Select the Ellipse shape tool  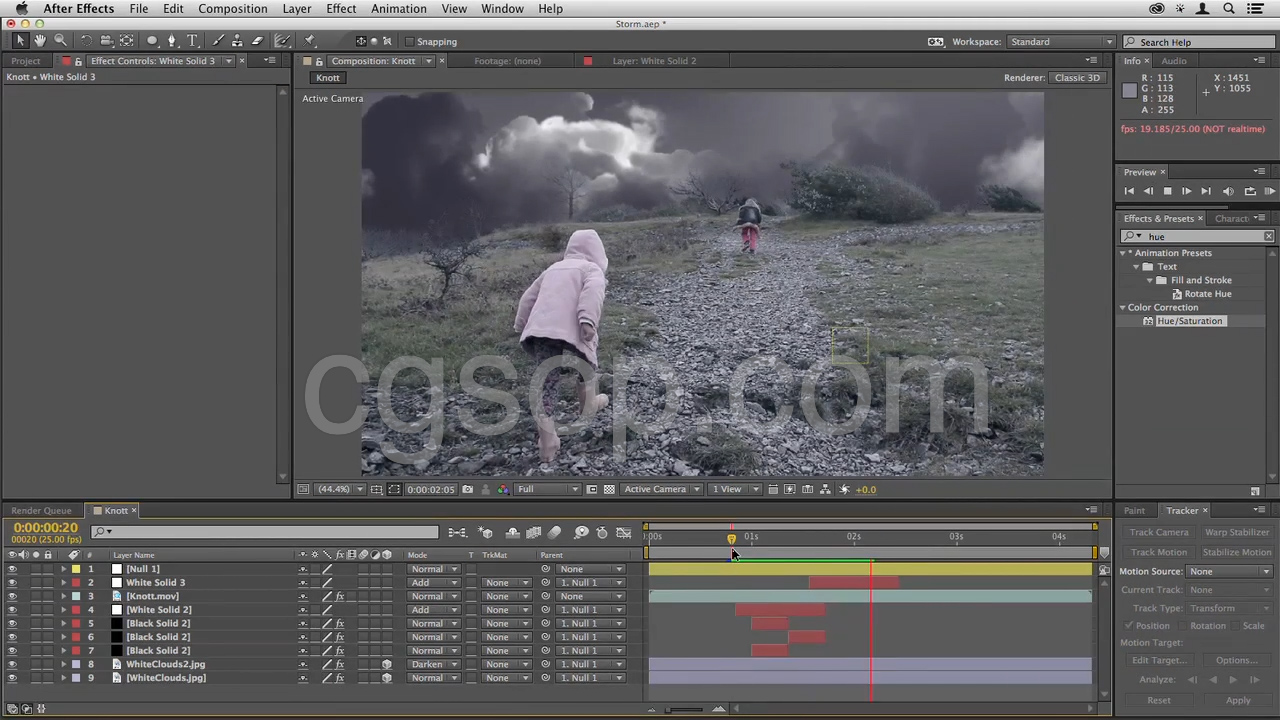point(152,41)
